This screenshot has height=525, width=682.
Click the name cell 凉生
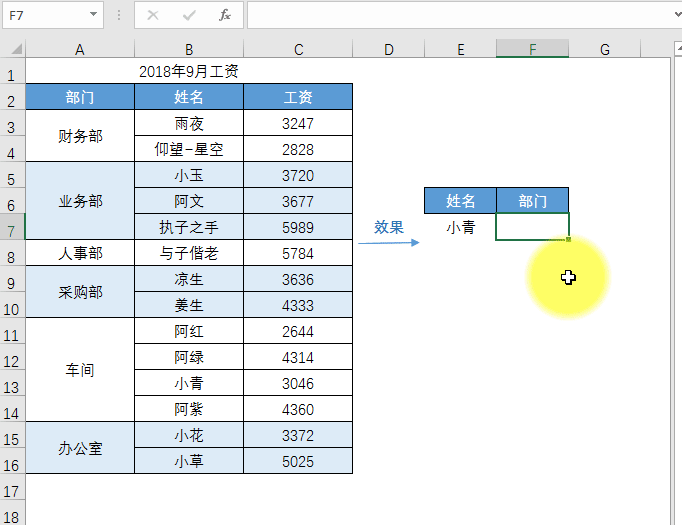point(189,279)
